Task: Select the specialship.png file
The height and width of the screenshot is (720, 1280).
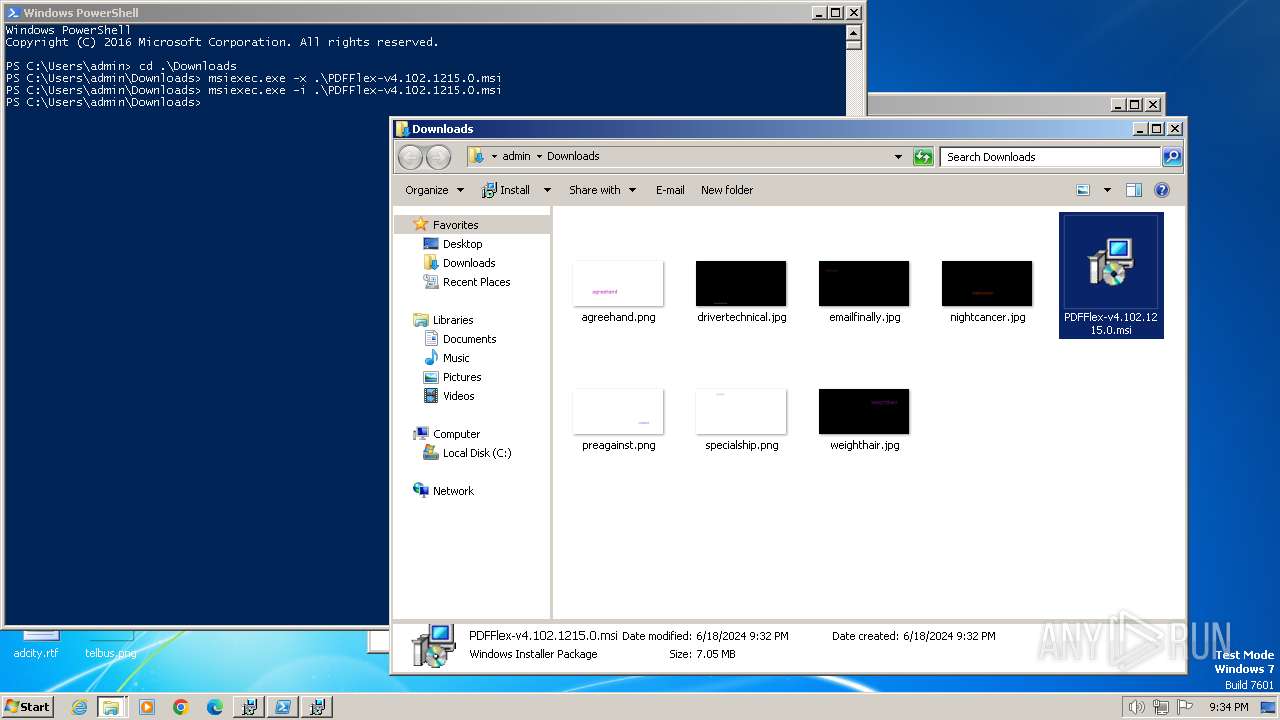Action: click(741, 420)
